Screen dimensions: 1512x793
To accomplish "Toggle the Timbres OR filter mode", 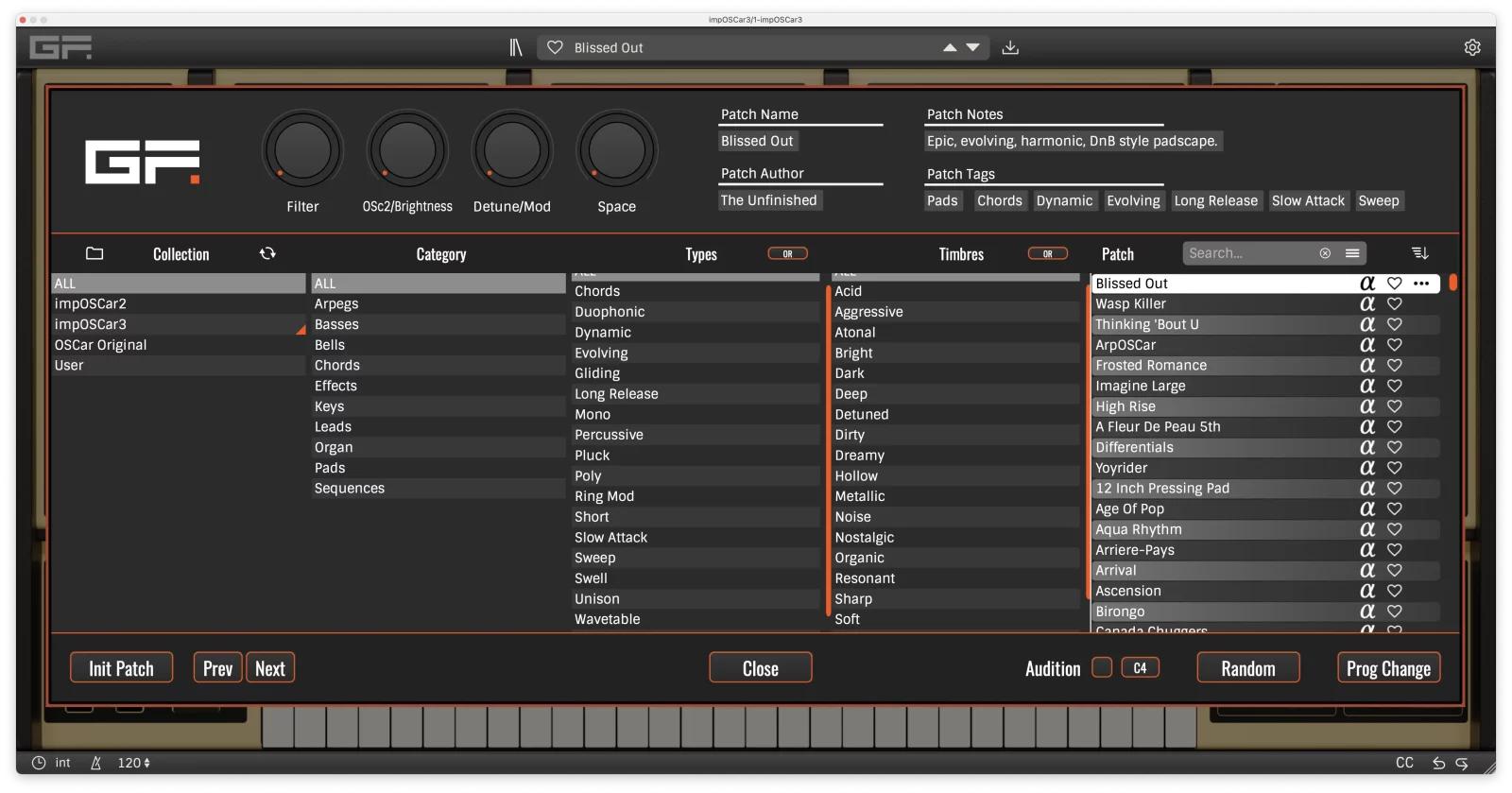I will [x=1047, y=253].
